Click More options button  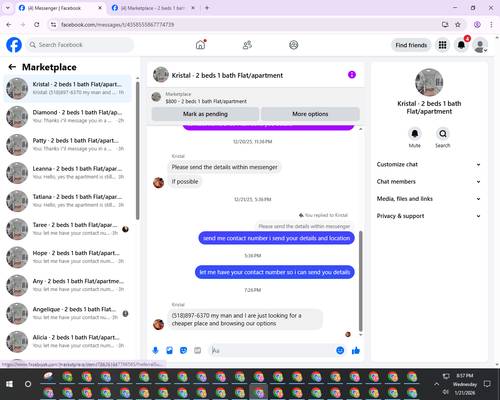coord(310,114)
